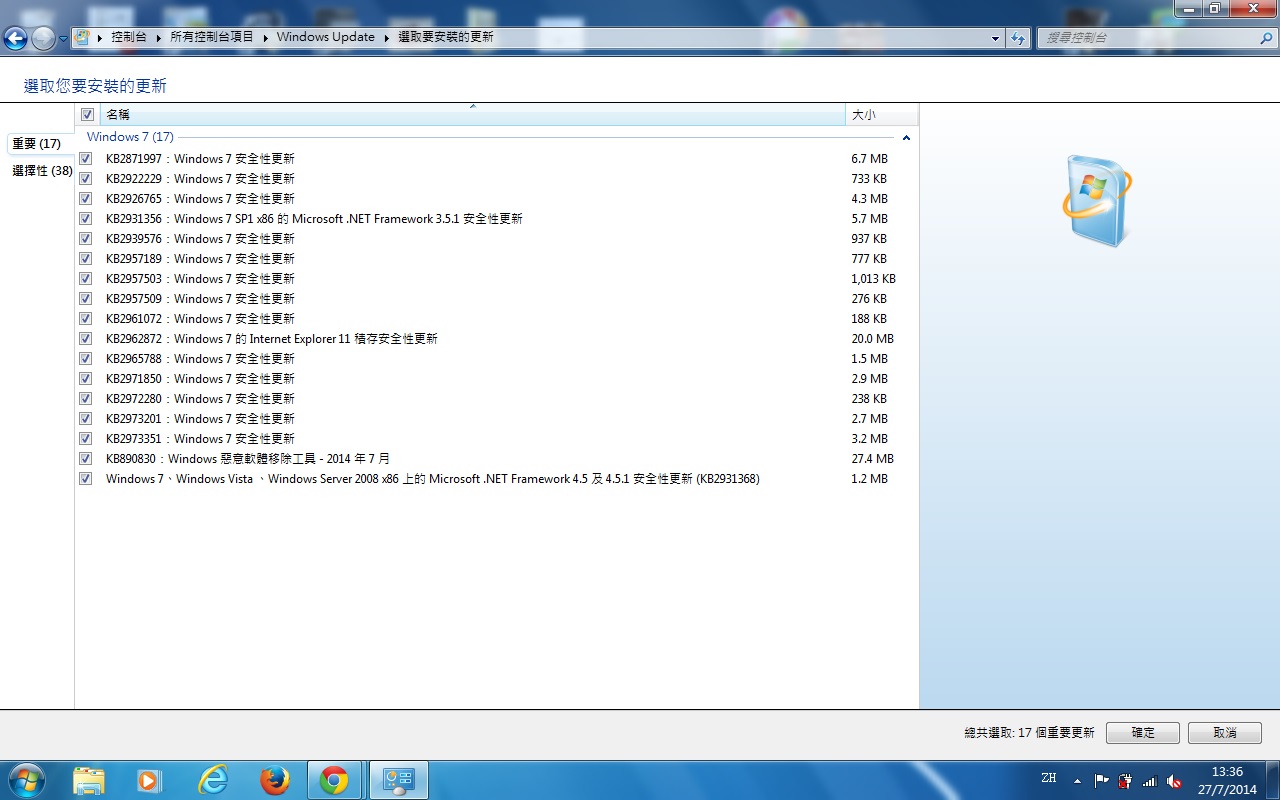1280x800 pixels.
Task: Select the KB2965788 update row text
Action: pyautogui.click(x=200, y=359)
